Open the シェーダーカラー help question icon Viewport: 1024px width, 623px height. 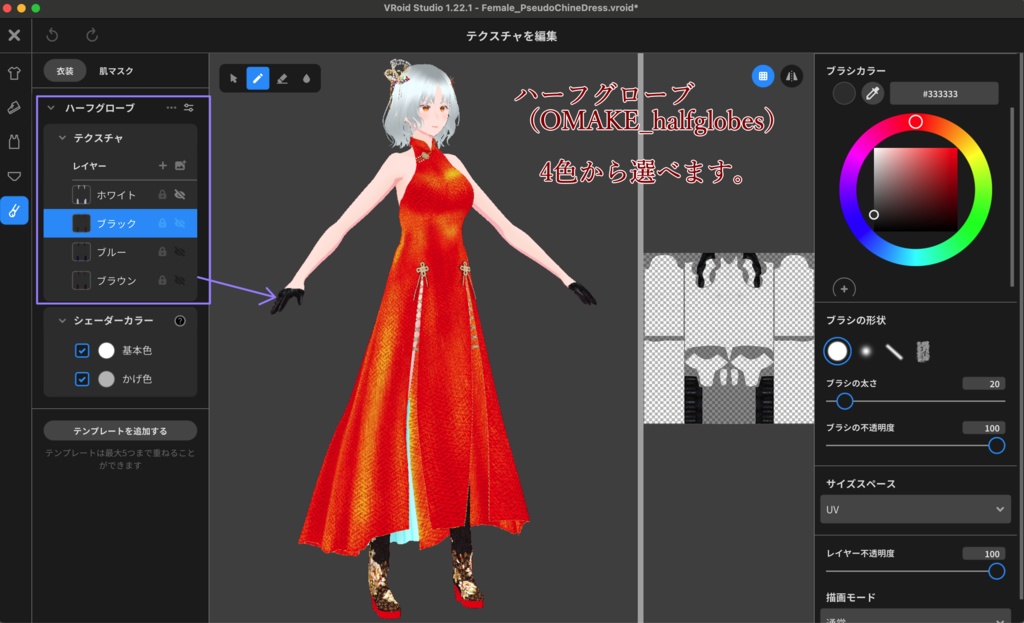point(180,321)
